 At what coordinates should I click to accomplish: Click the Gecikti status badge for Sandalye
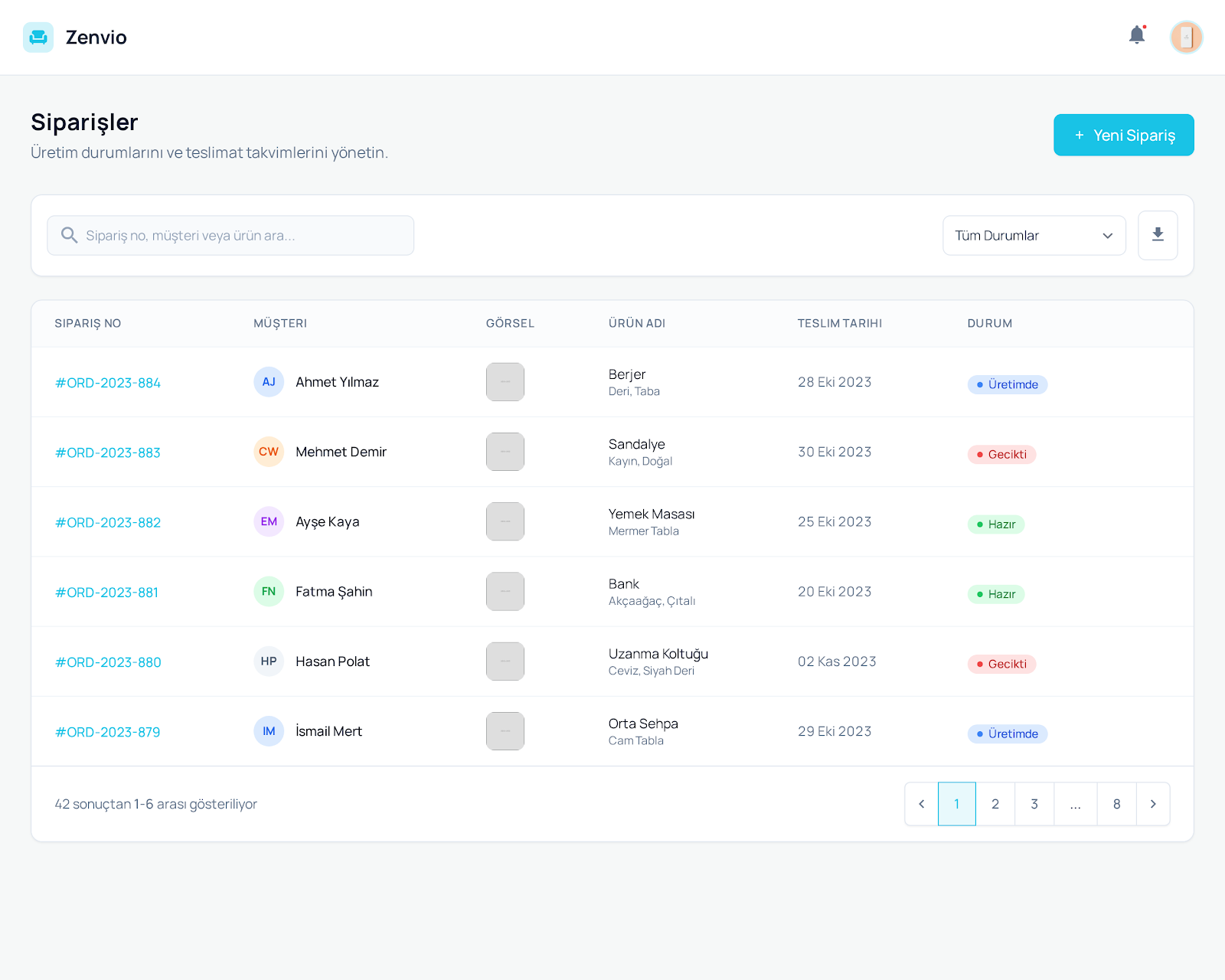pyautogui.click(x=1001, y=454)
